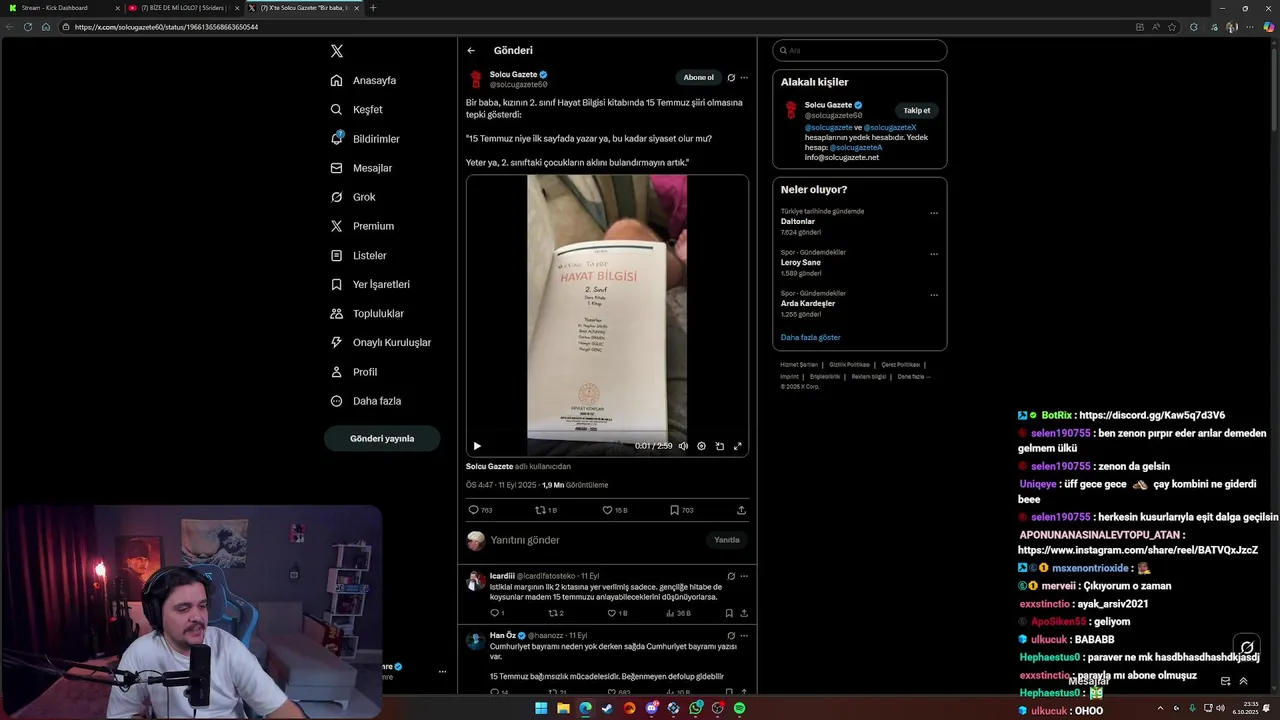1280x720 pixels.
Task: Open account menu dots beside profile
Action: pos(442,672)
